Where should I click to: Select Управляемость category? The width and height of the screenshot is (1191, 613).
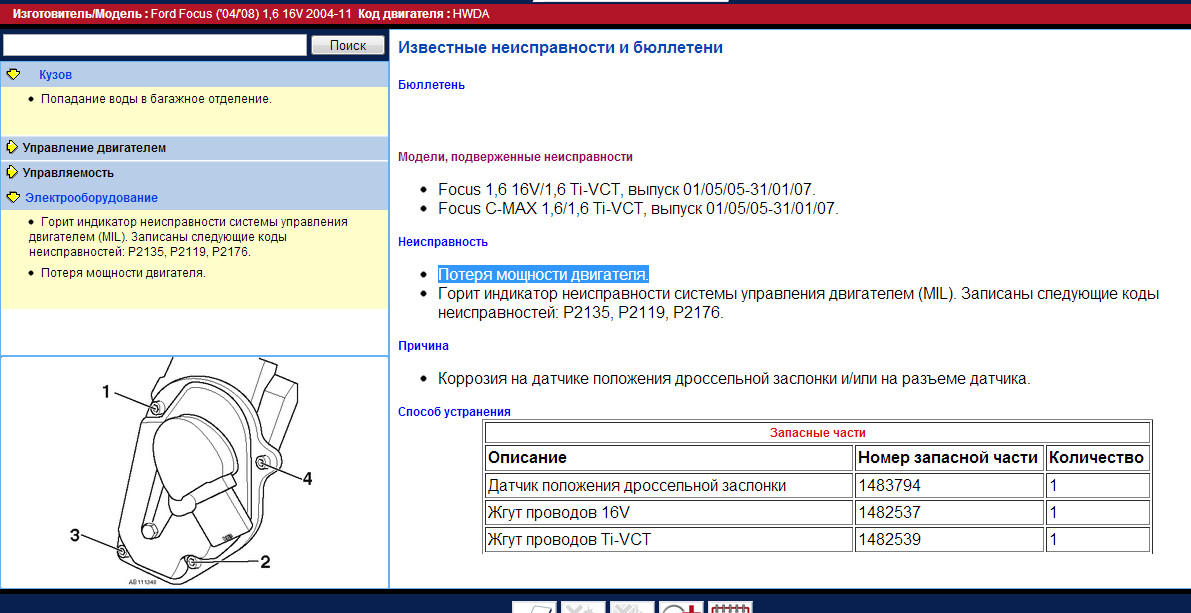(68, 172)
